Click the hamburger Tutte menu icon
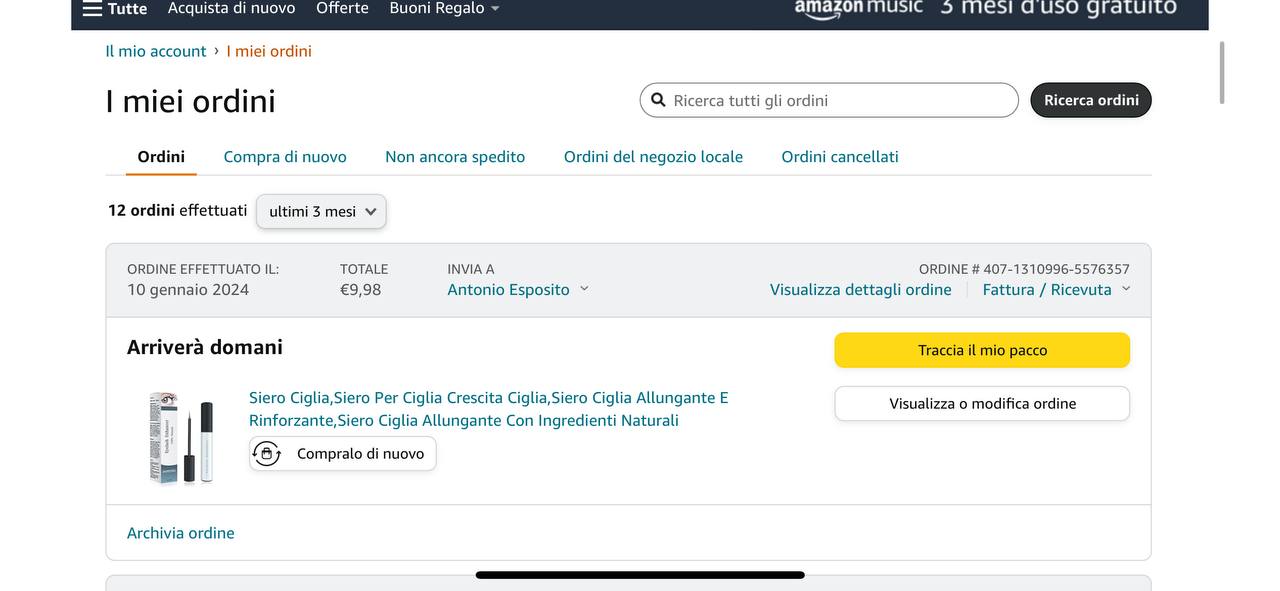This screenshot has height=591, width=1280. click(92, 9)
